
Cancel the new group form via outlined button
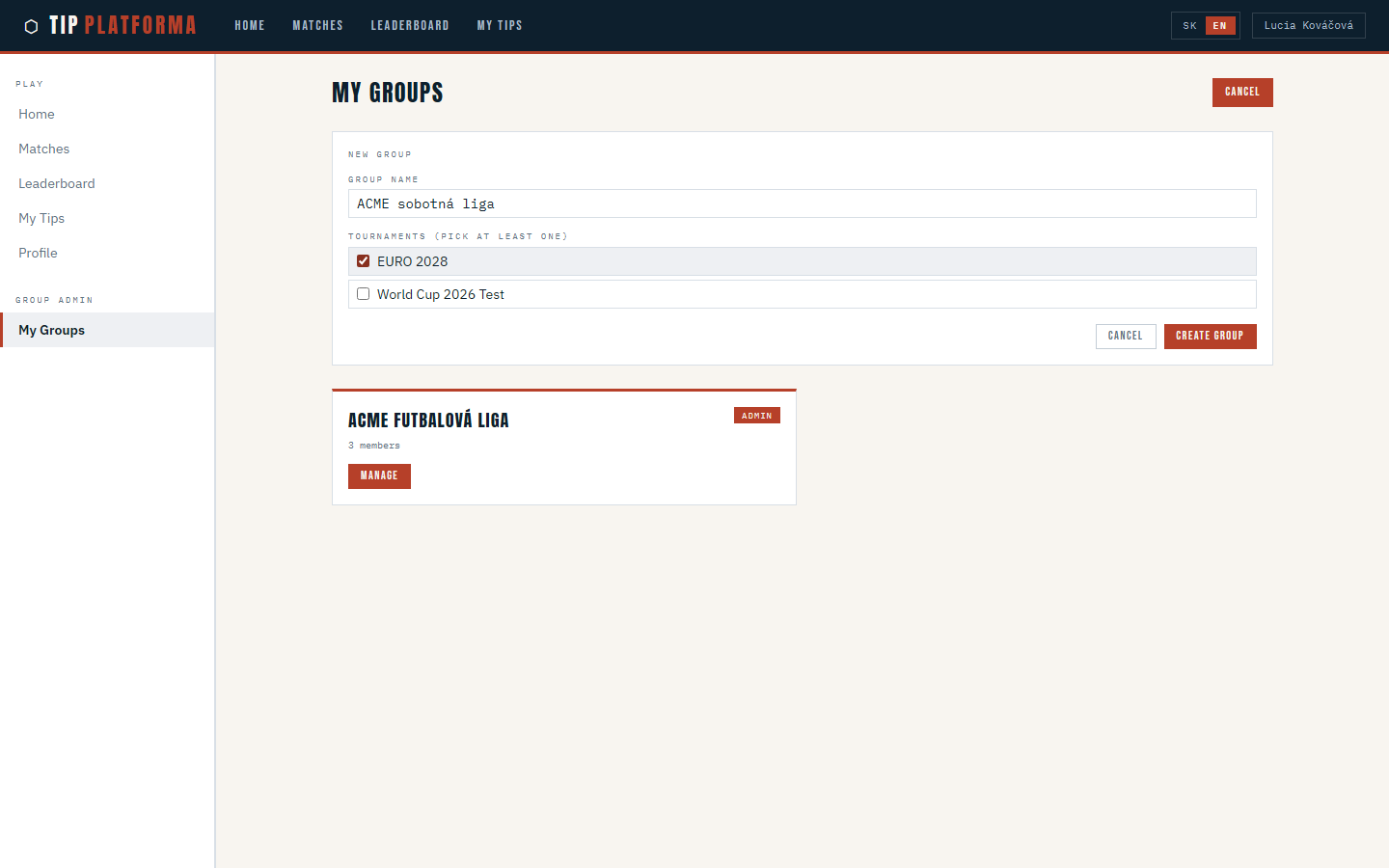point(1125,336)
